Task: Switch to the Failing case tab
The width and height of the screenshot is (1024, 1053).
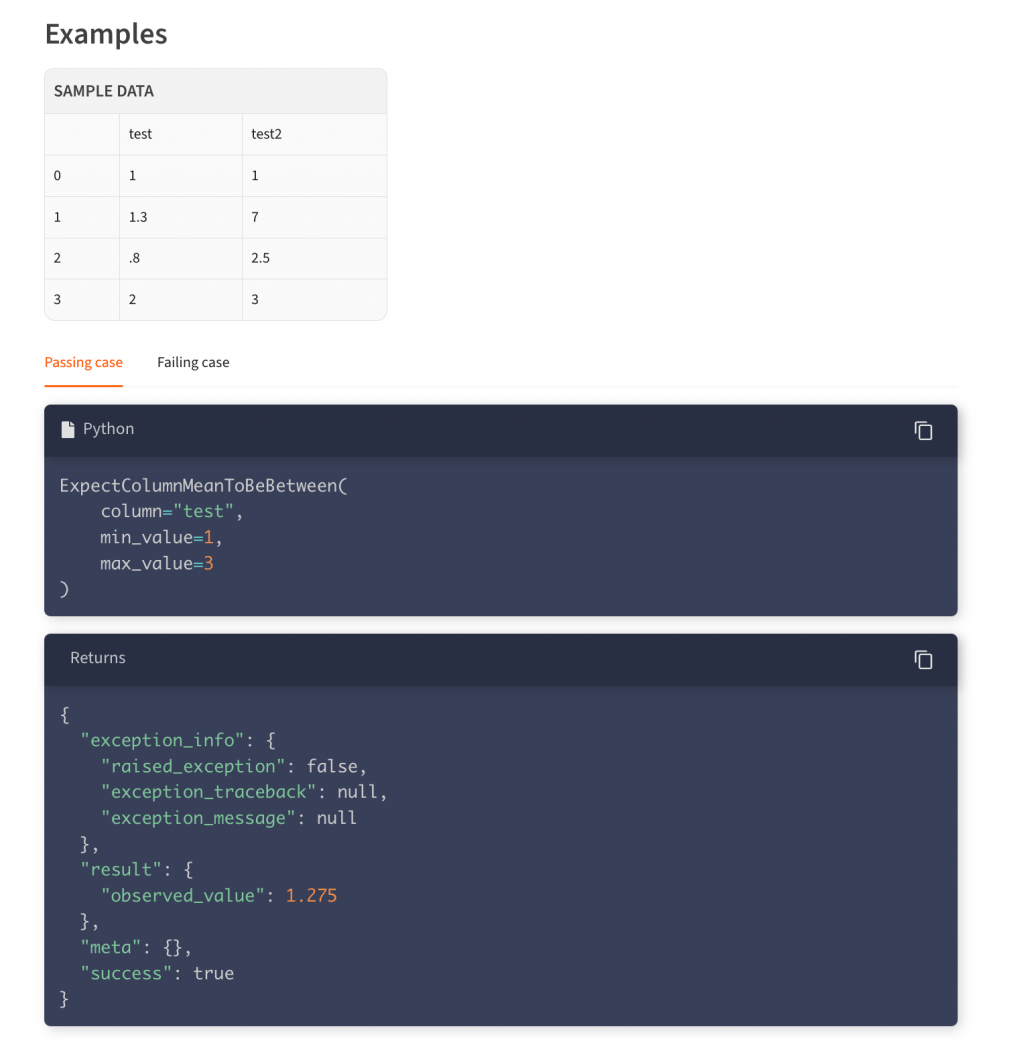Action: [x=193, y=362]
